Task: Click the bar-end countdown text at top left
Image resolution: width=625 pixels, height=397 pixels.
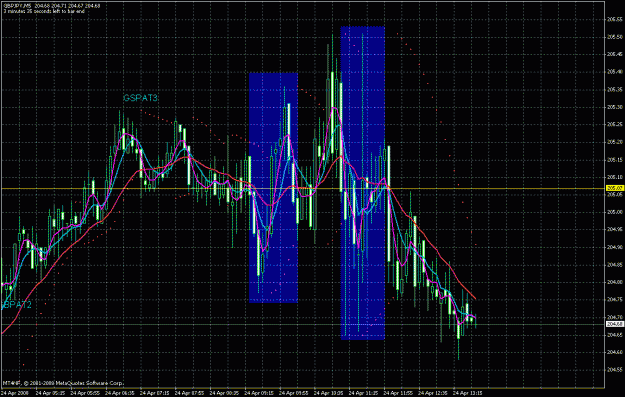Action: coord(44,11)
